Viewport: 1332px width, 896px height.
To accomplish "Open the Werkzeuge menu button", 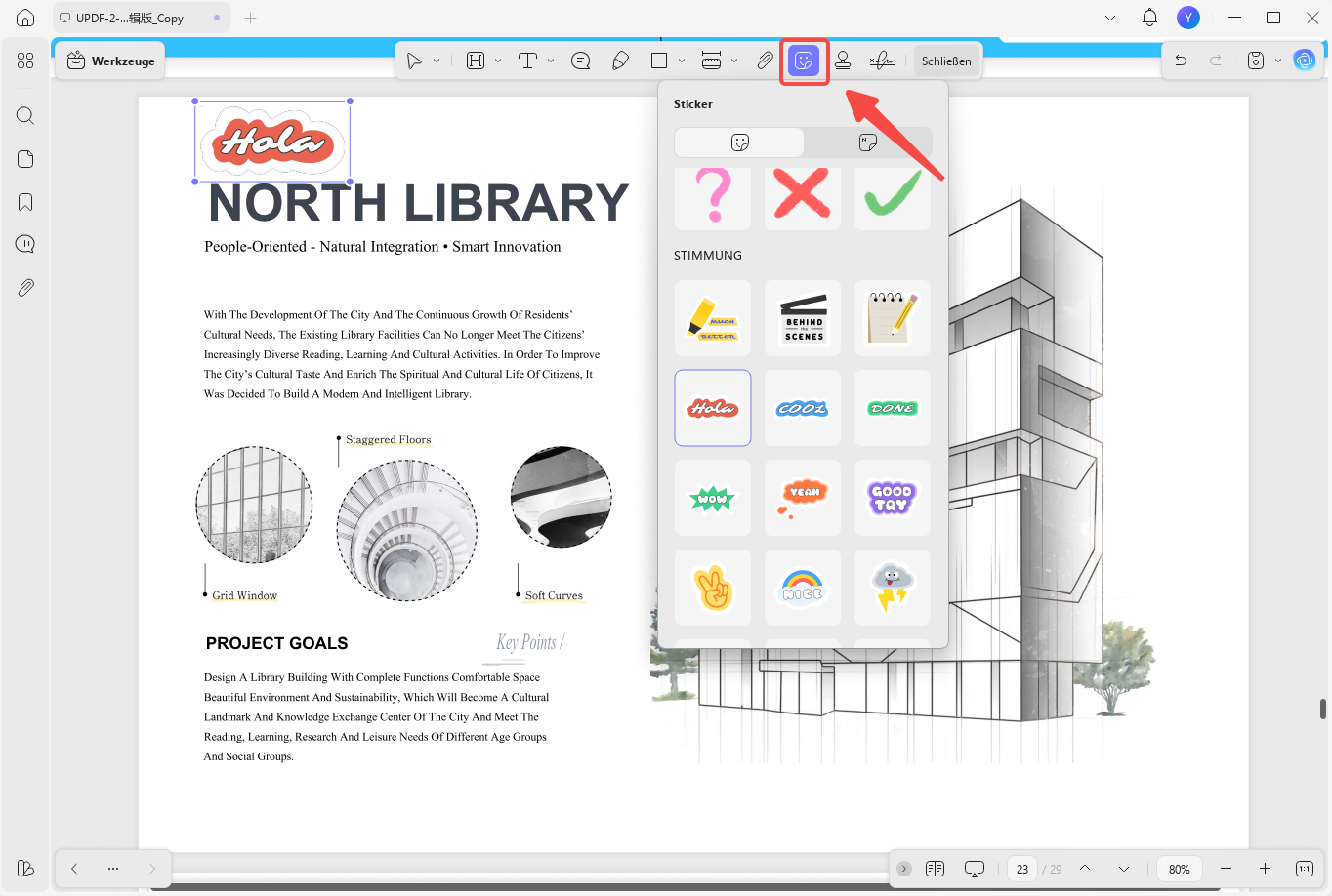I will pos(110,61).
